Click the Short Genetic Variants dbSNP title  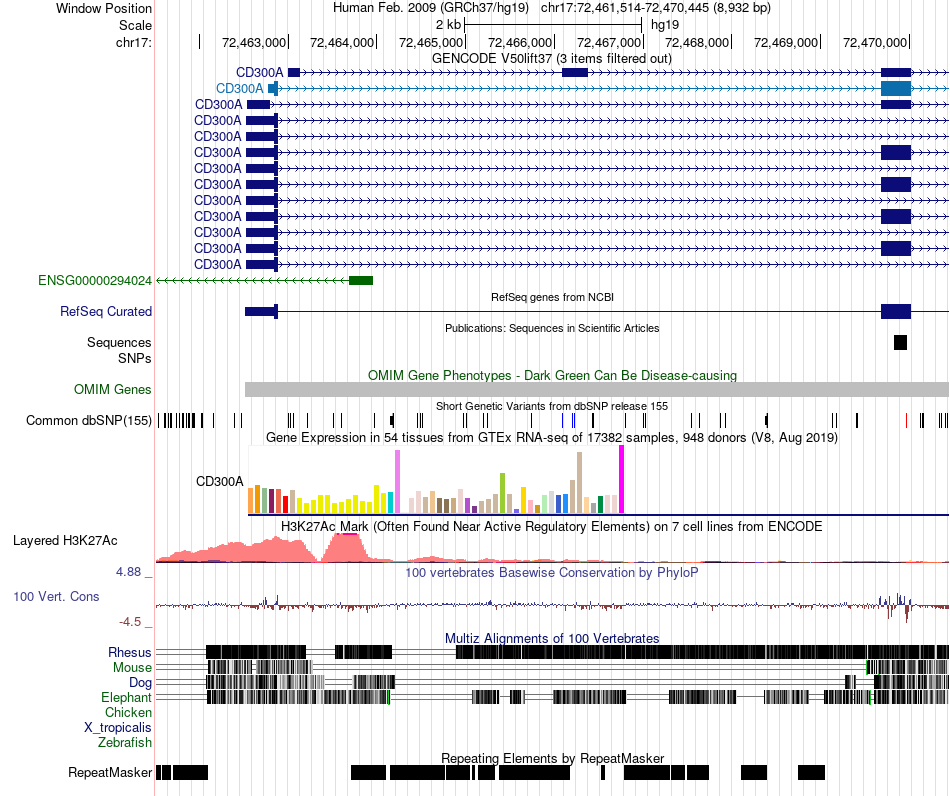click(552, 406)
